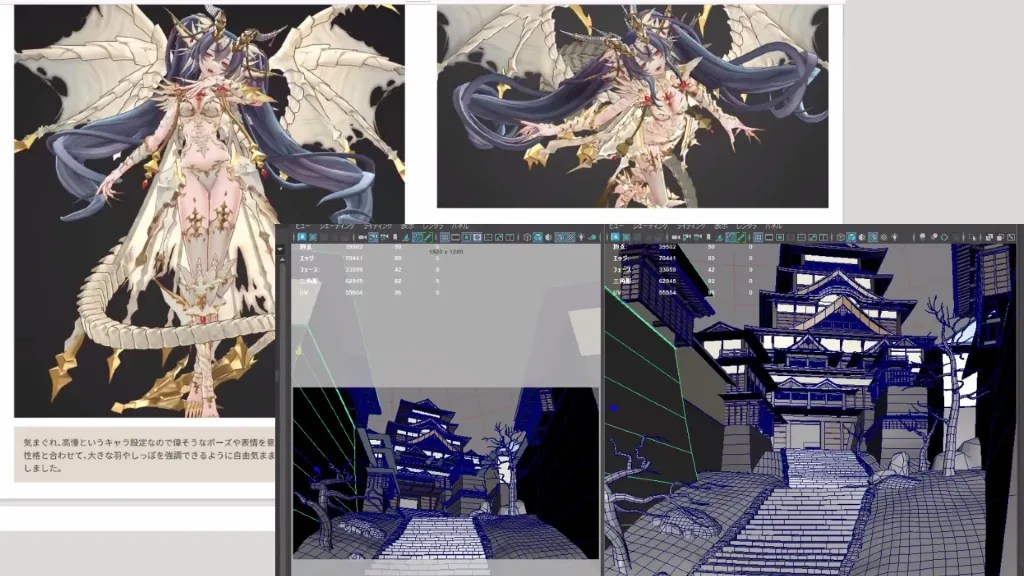Open パネル menu in left viewport
Image resolution: width=1024 pixels, height=576 pixels.
(x=460, y=226)
